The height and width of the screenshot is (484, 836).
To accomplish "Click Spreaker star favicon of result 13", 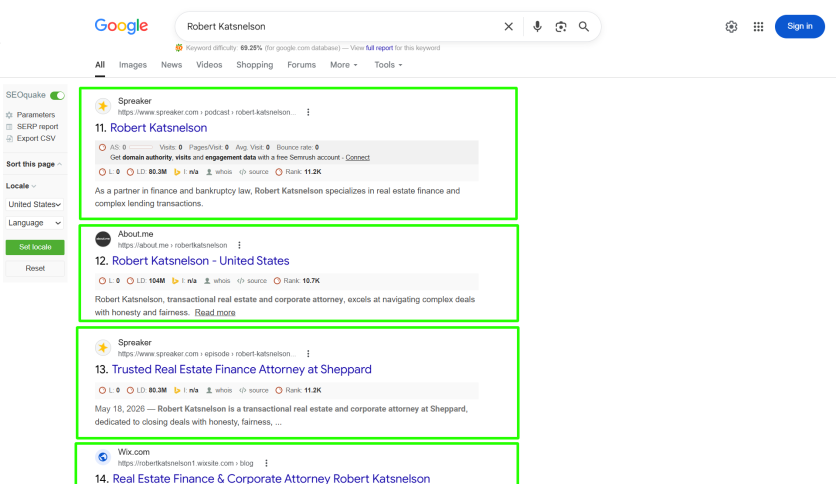I will 103,348.
